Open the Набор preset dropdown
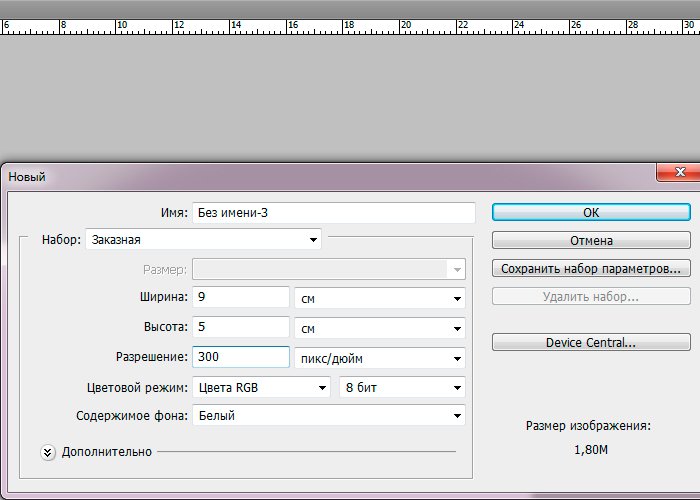The height and width of the screenshot is (500, 700). pyautogui.click(x=203, y=240)
